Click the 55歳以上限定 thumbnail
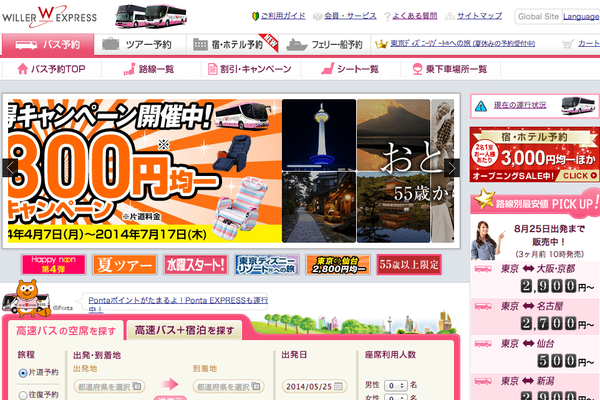This screenshot has height=400, width=600. tap(409, 264)
